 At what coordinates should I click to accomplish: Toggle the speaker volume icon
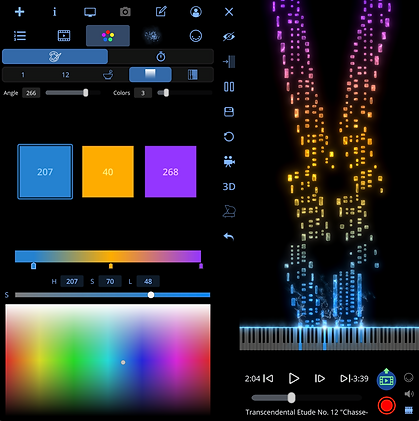point(409,394)
